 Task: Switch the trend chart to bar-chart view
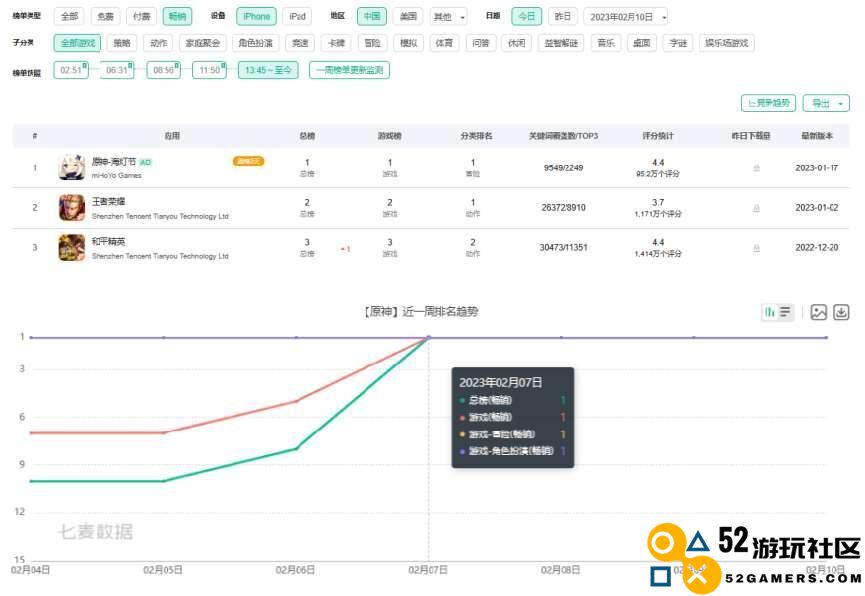point(770,312)
